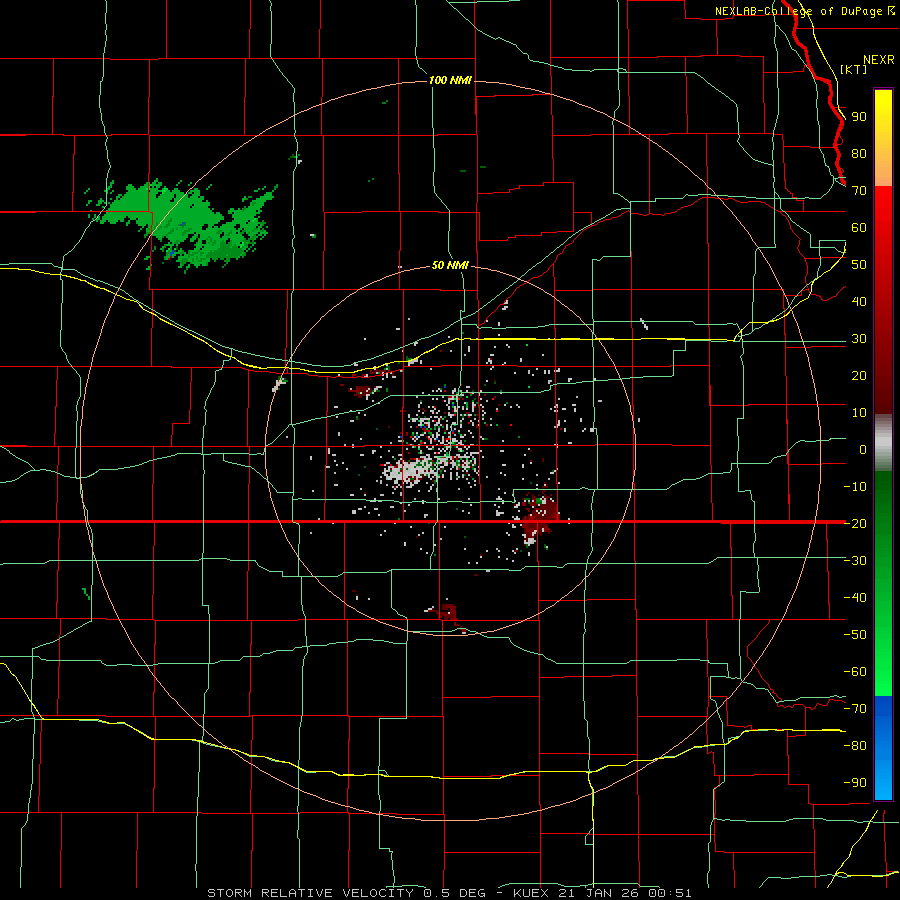
Task: Click the [KT] units label
Action: pos(853,69)
